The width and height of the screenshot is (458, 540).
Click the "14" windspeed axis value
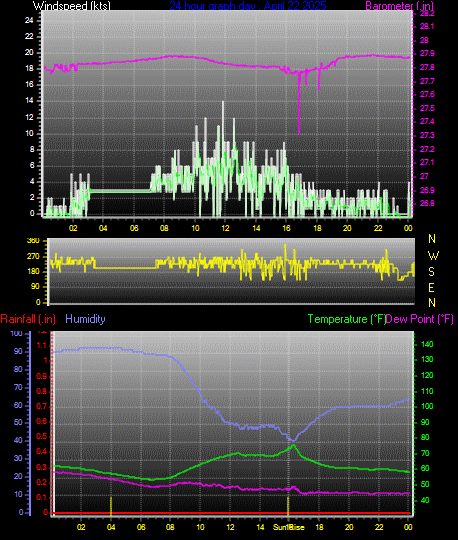pyautogui.click(x=29, y=101)
